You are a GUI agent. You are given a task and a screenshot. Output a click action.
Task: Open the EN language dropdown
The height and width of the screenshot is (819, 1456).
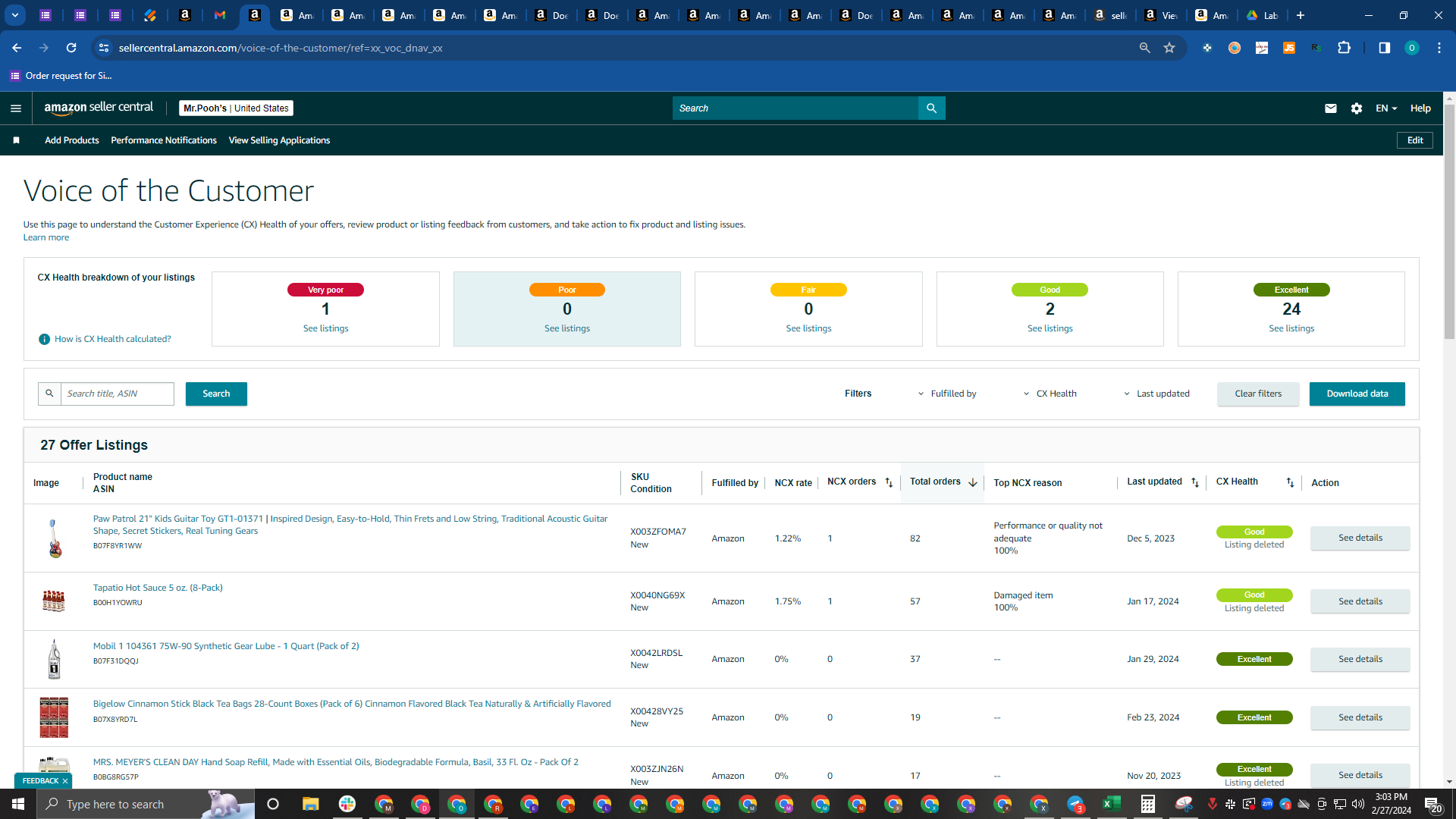tap(1386, 108)
